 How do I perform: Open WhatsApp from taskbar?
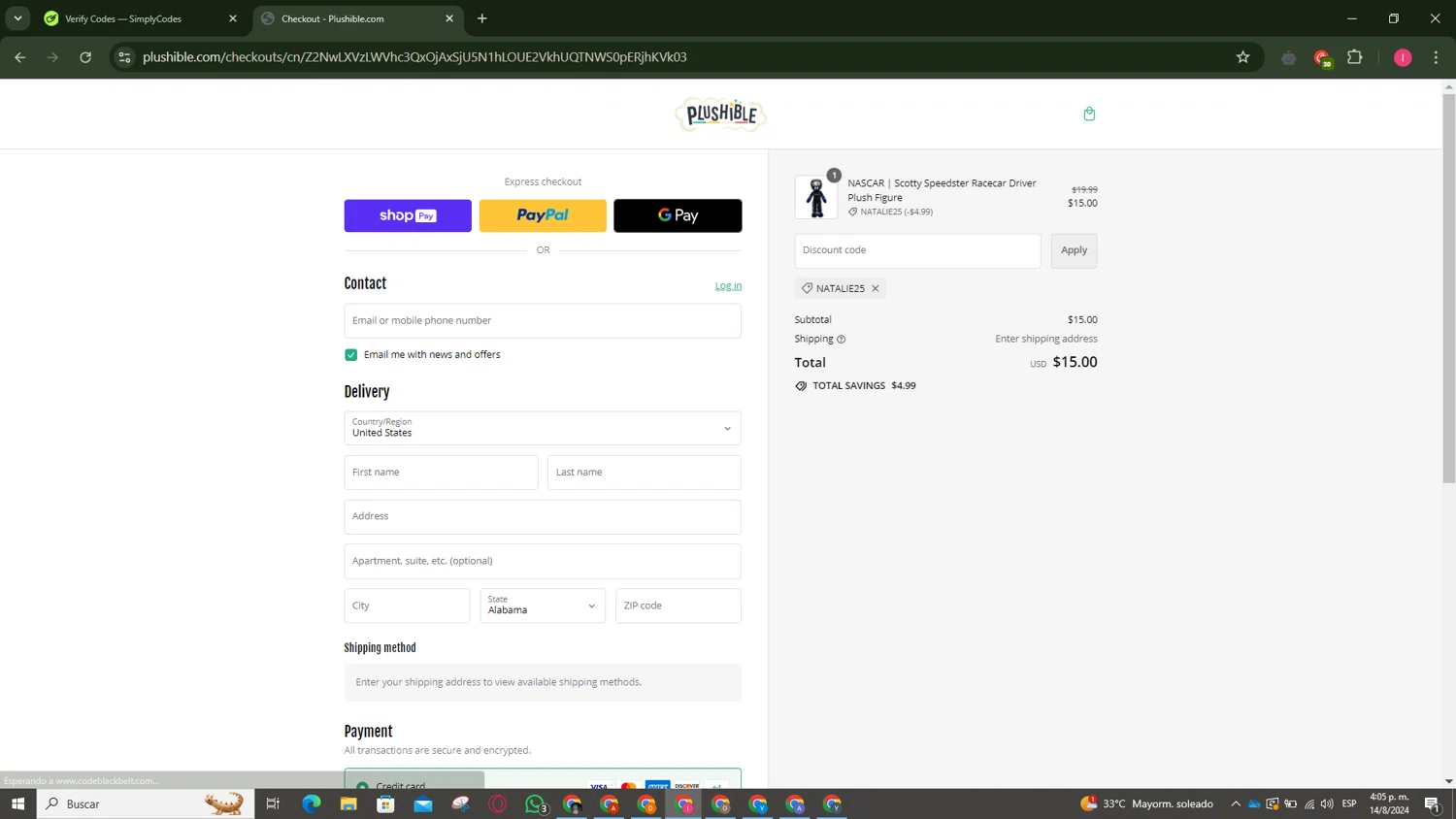(x=535, y=803)
